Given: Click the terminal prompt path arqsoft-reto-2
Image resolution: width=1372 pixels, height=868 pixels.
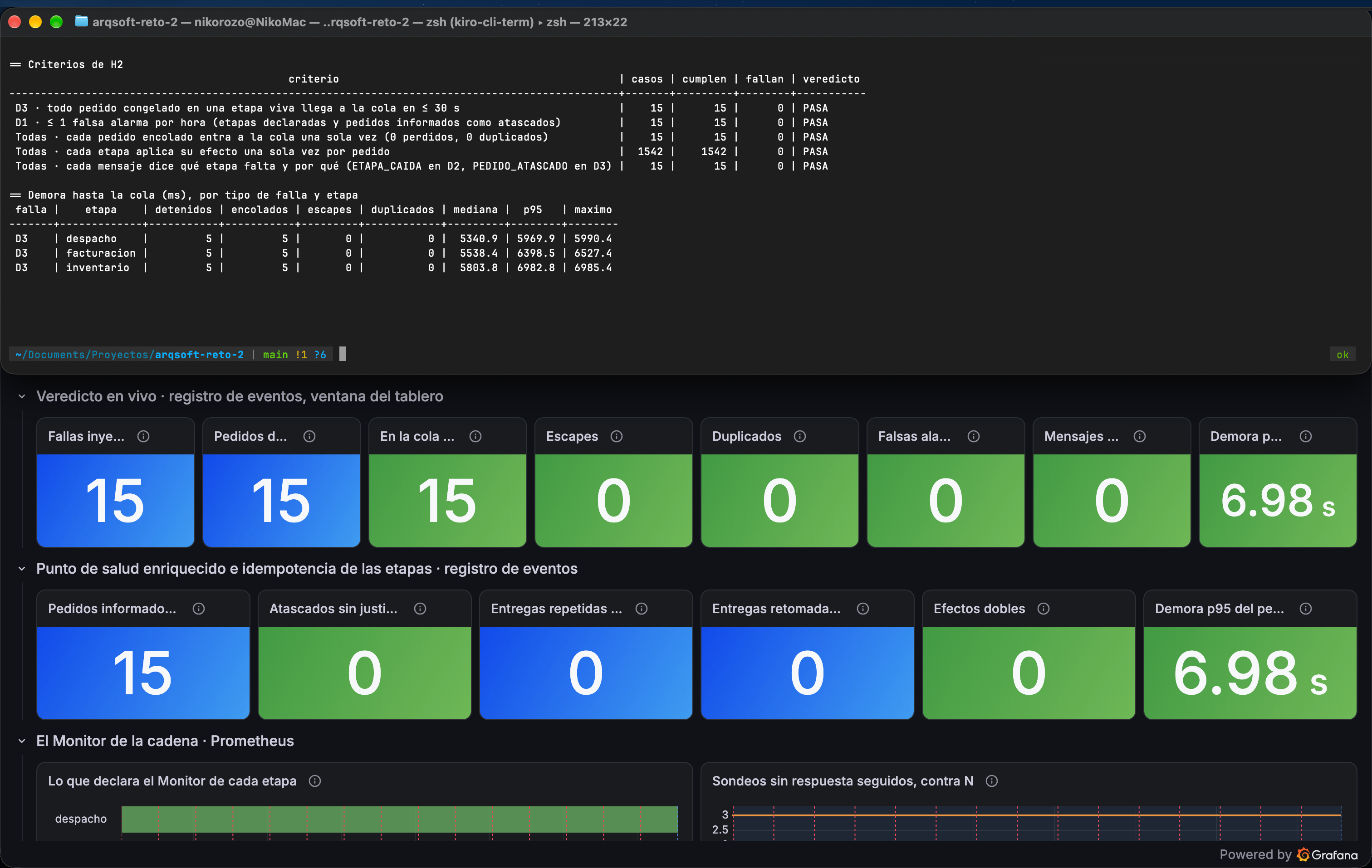Looking at the screenshot, I should click(x=200, y=355).
